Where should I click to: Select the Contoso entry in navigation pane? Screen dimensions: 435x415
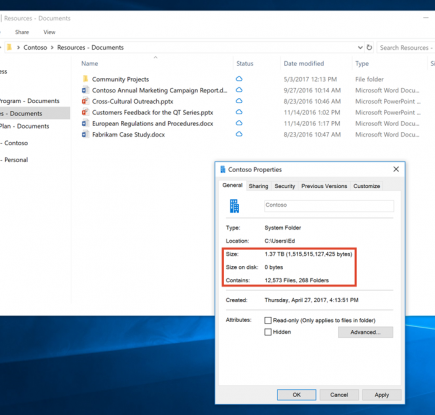15,143
